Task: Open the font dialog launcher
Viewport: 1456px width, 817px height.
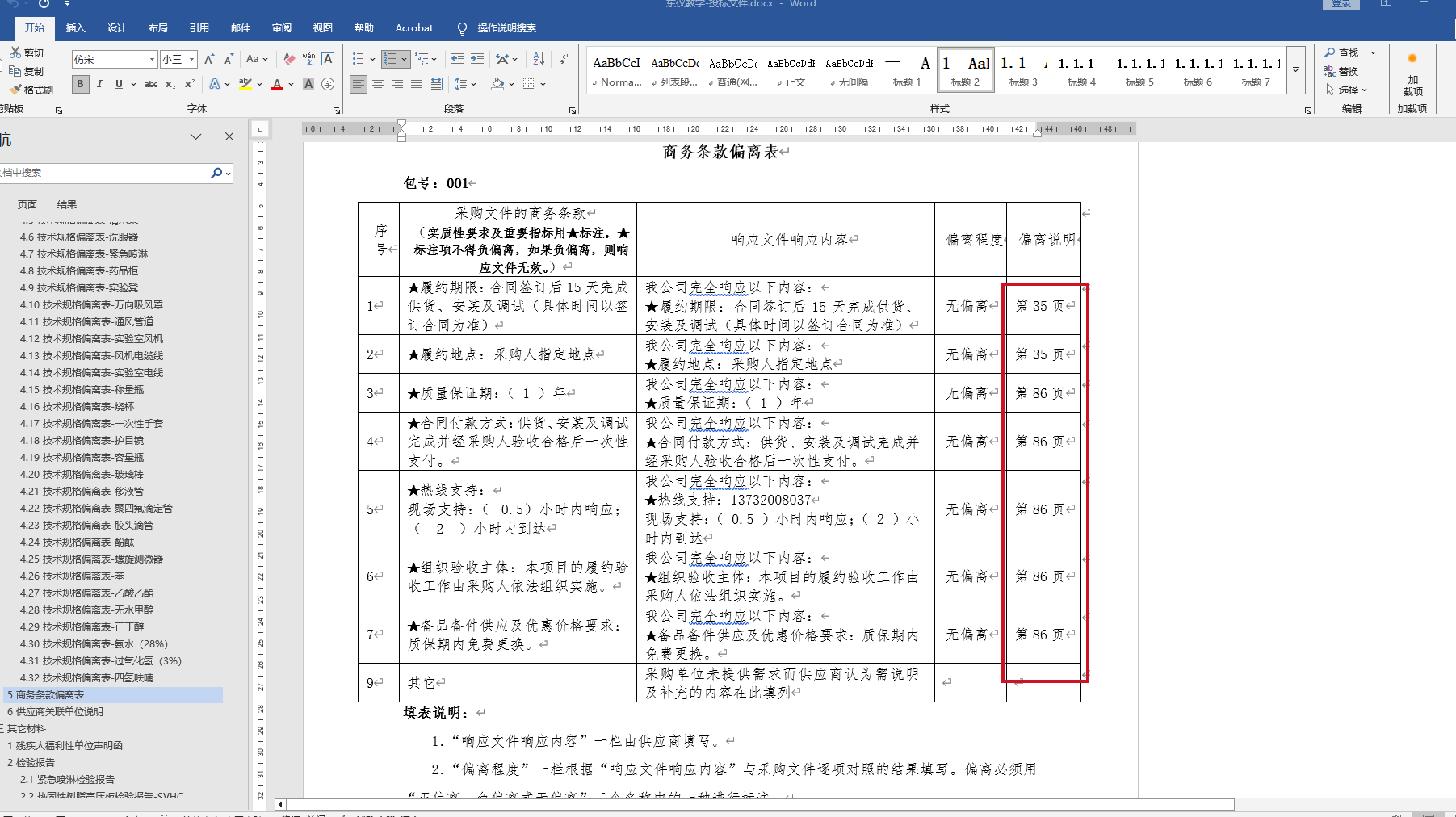Action: click(337, 110)
